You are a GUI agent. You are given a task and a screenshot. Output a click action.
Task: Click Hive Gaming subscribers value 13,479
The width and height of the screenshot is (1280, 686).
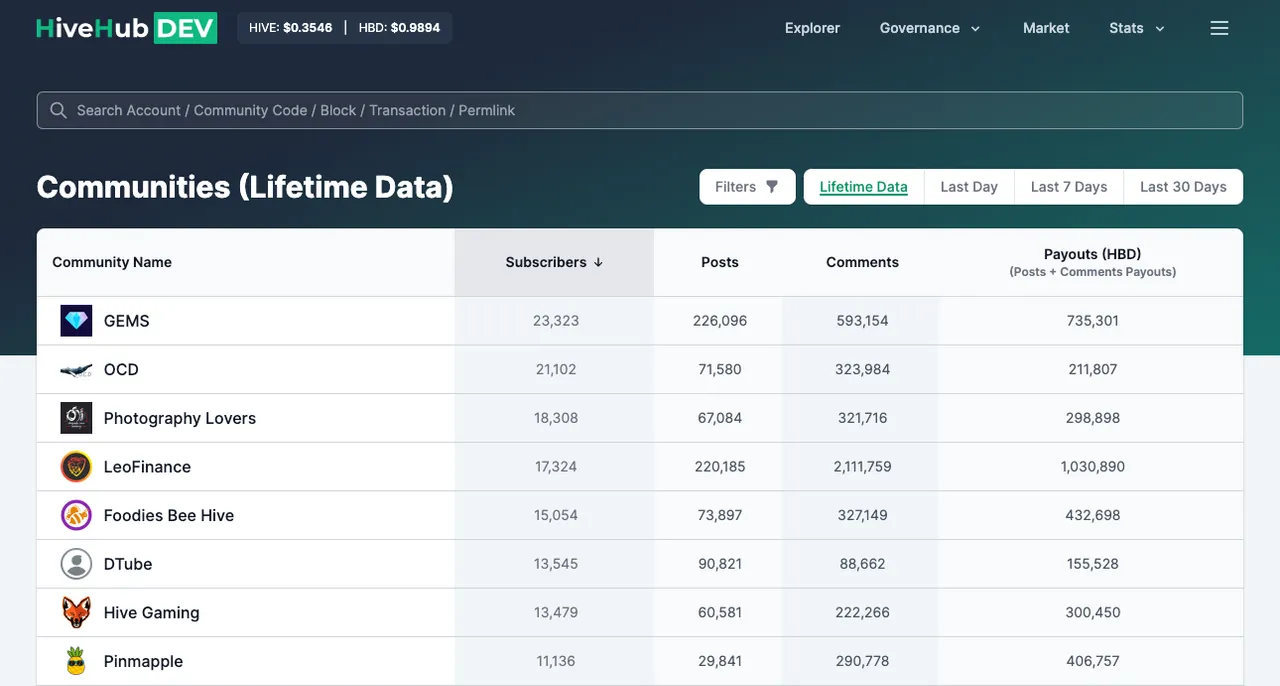[556, 612]
